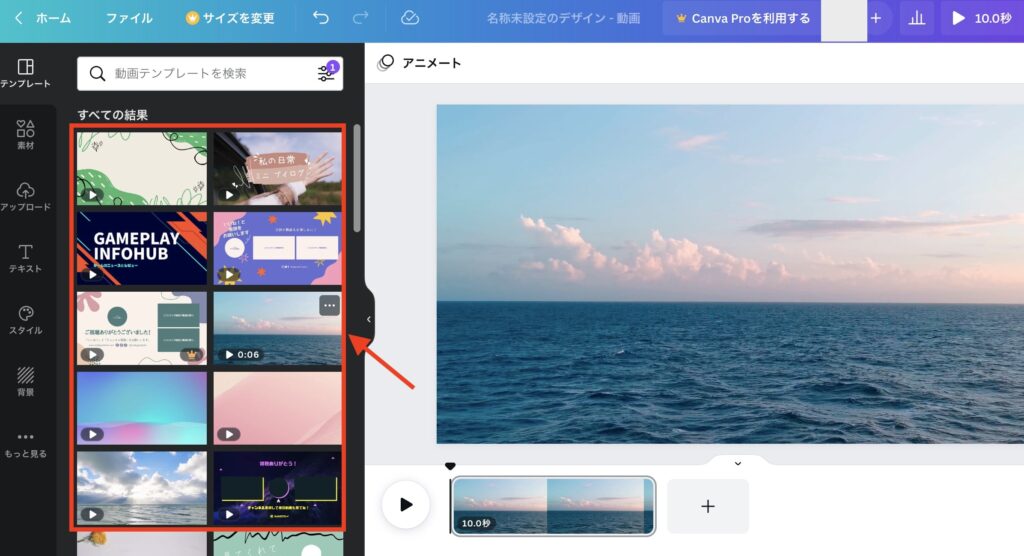Image resolution: width=1024 pixels, height=556 pixels.
Task: Click the plus icon in top bar
Action: pos(876,18)
